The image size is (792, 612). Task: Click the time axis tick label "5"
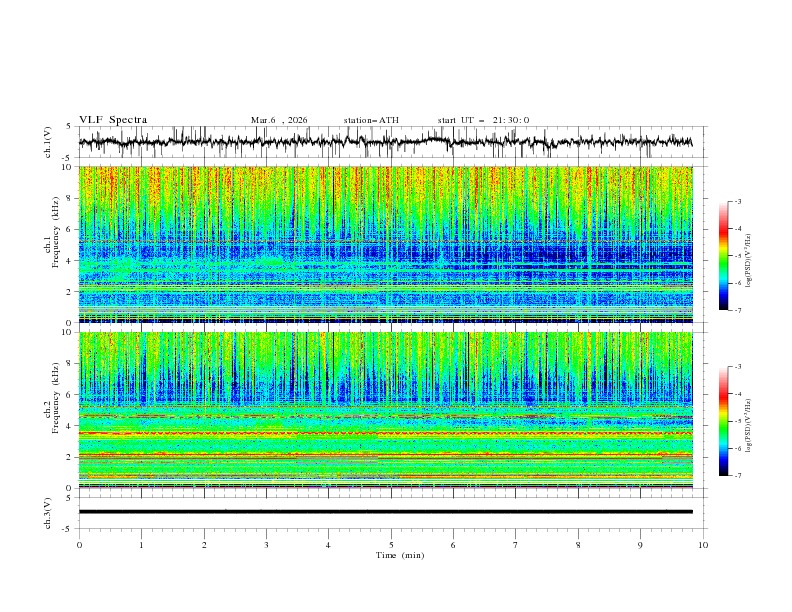(x=391, y=545)
